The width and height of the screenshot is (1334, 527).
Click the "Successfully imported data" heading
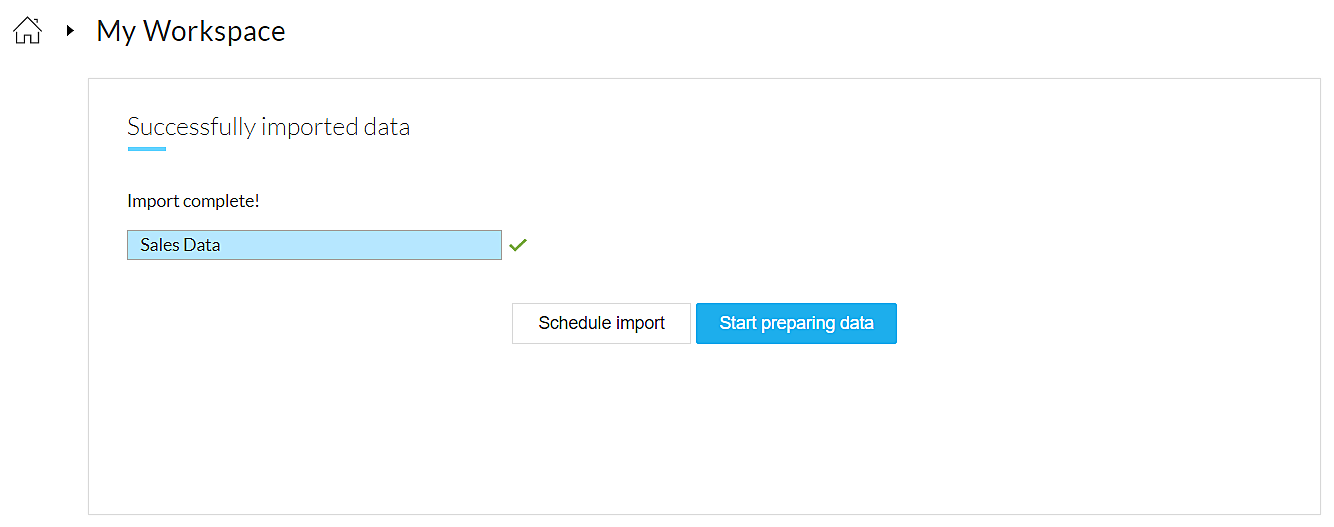pyautogui.click(x=268, y=127)
